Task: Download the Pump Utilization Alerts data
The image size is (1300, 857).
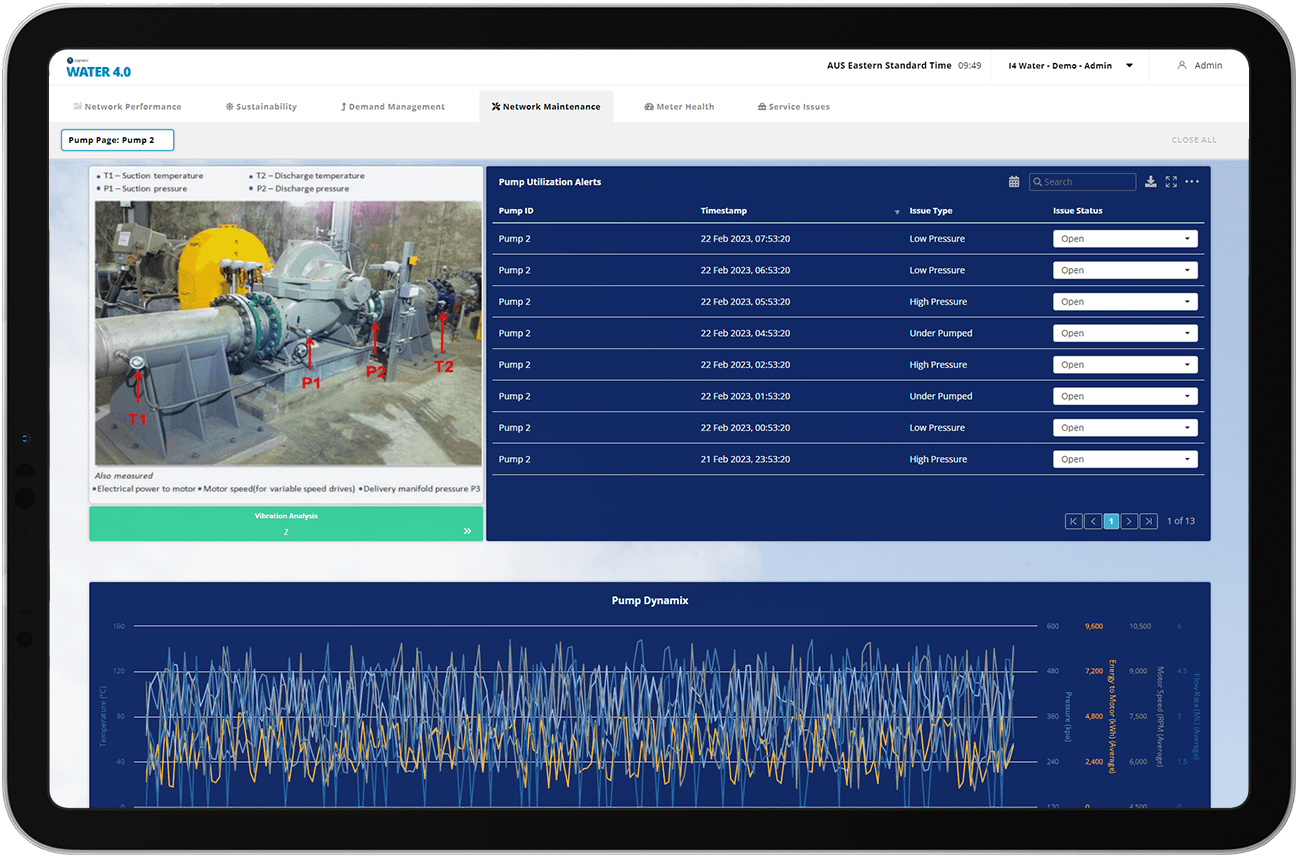Action: [x=1151, y=182]
